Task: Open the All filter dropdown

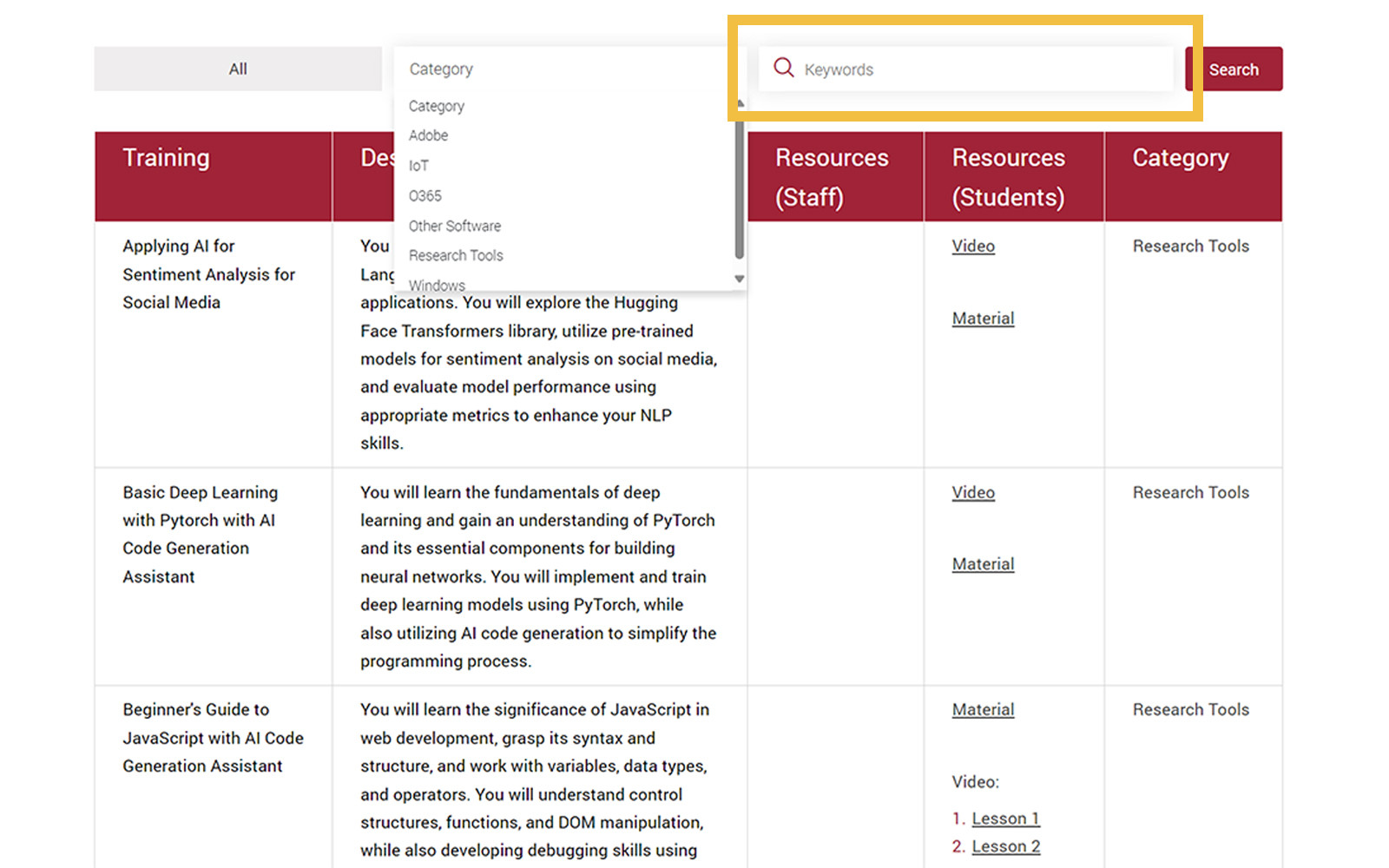Action: (237, 69)
